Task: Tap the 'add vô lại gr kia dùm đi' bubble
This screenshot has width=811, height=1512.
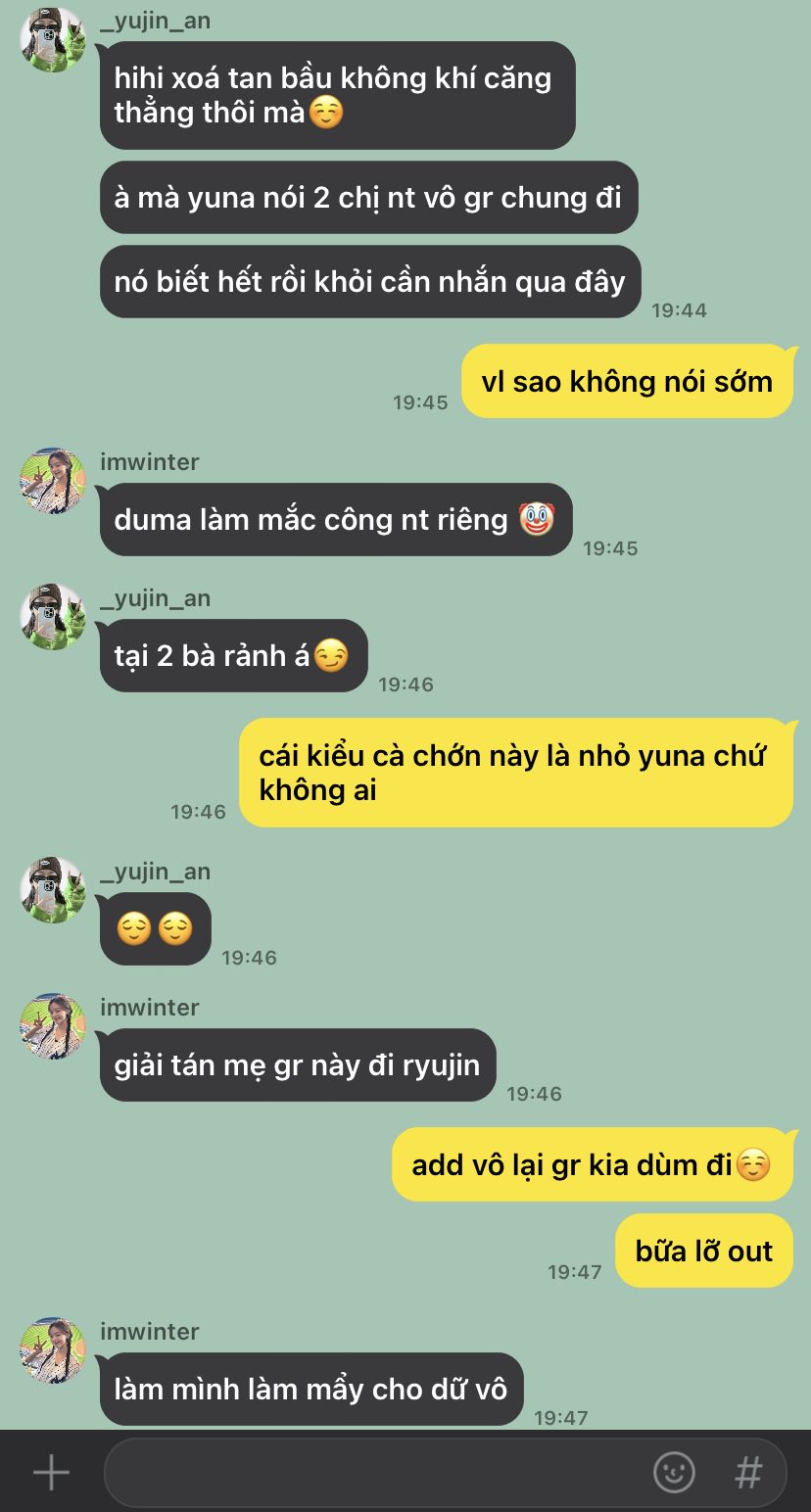Action: tap(593, 1164)
